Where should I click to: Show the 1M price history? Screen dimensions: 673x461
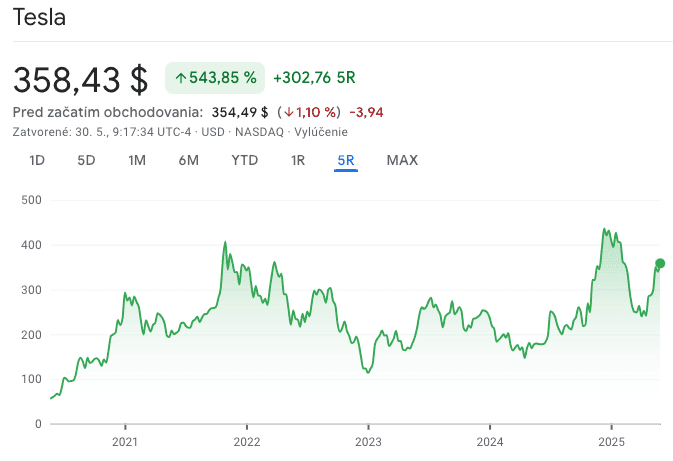[x=137, y=160]
